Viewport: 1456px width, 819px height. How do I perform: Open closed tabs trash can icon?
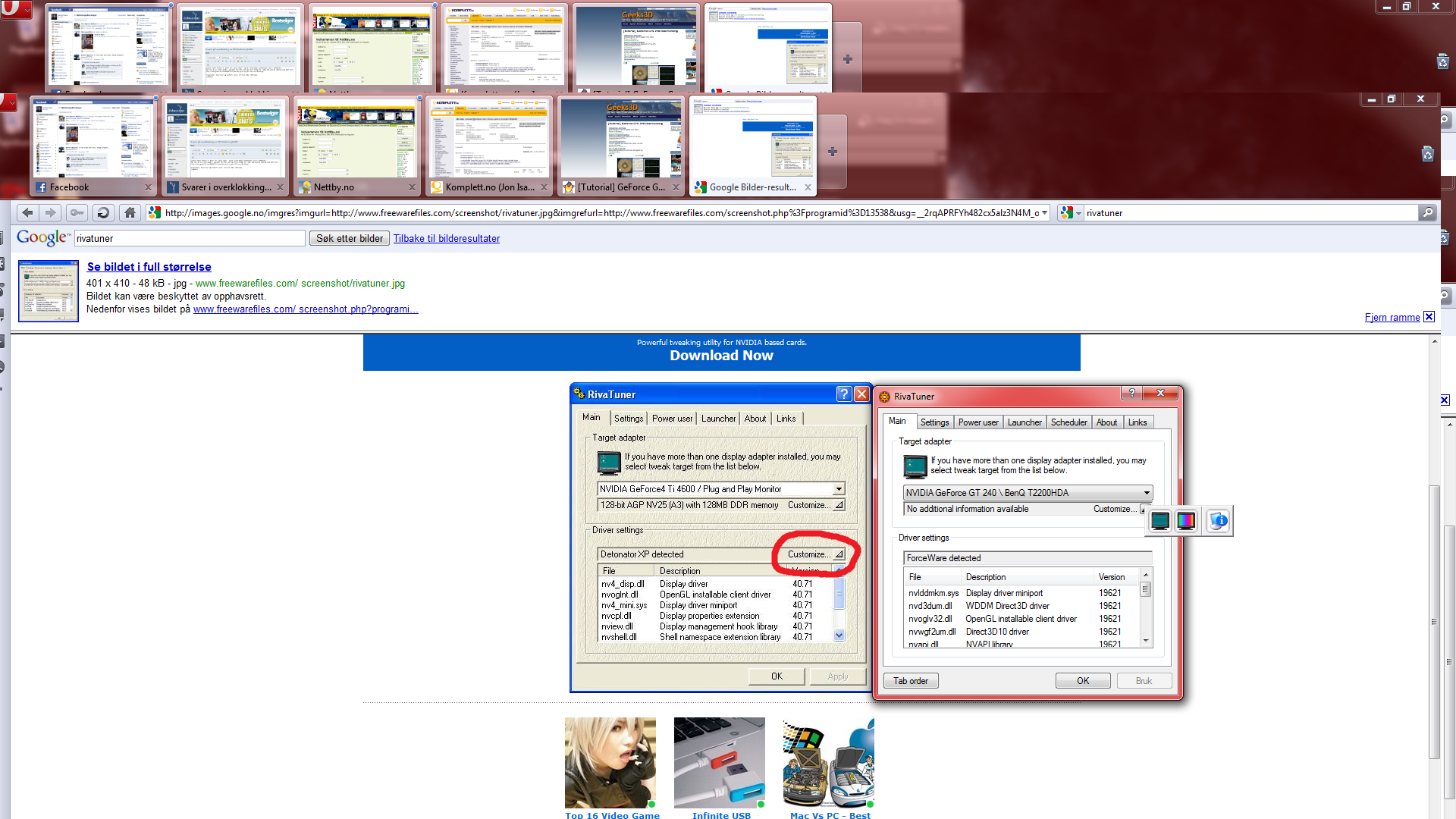[1427, 154]
